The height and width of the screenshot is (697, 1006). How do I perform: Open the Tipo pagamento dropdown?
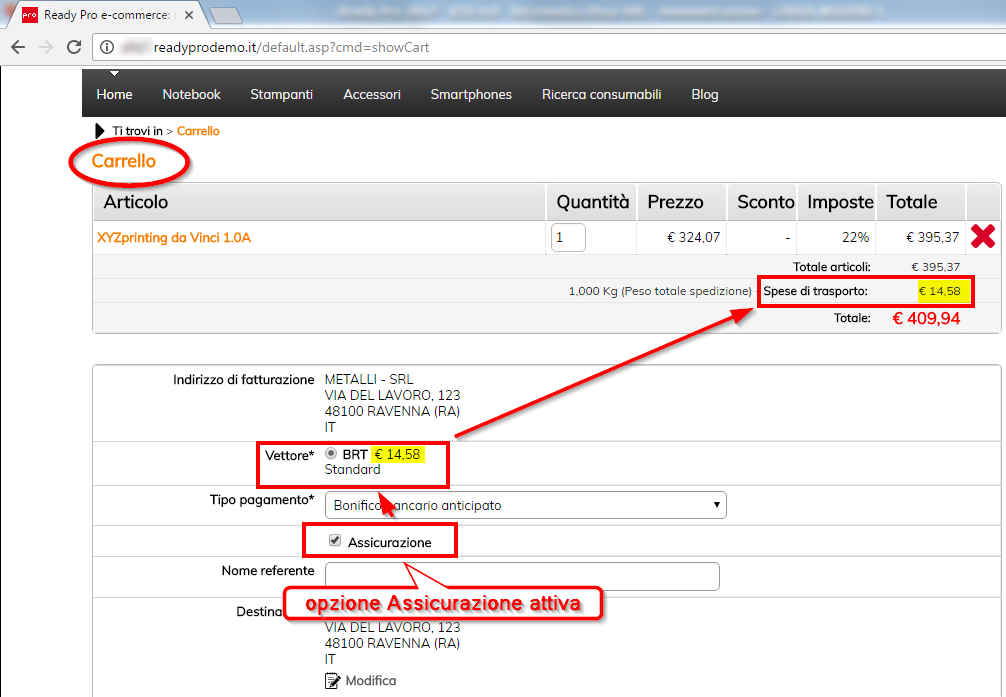pyautogui.click(x=525, y=505)
